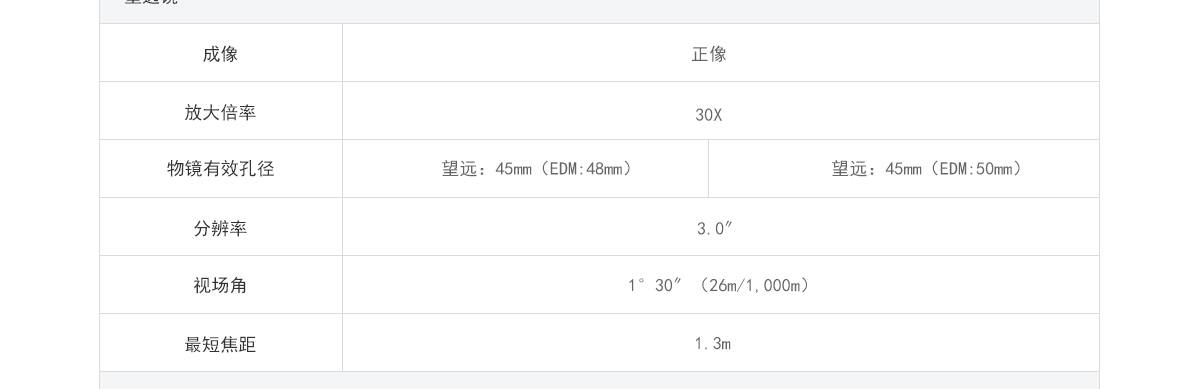Click the 成像 row label
The image size is (1200, 389).
point(221,53)
